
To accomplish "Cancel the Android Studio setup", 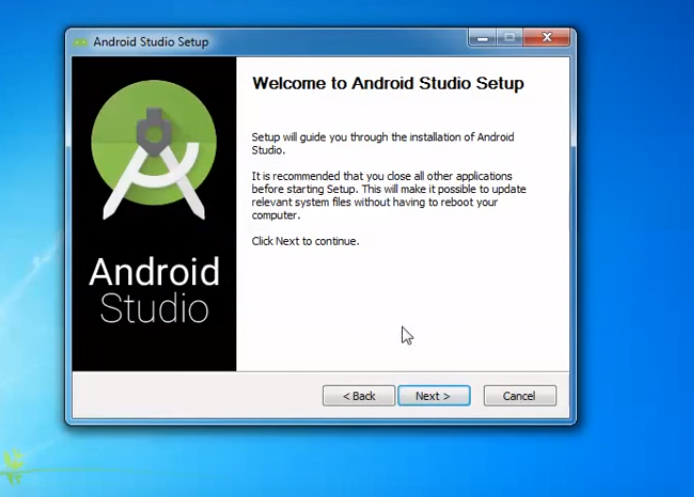I will coord(520,395).
